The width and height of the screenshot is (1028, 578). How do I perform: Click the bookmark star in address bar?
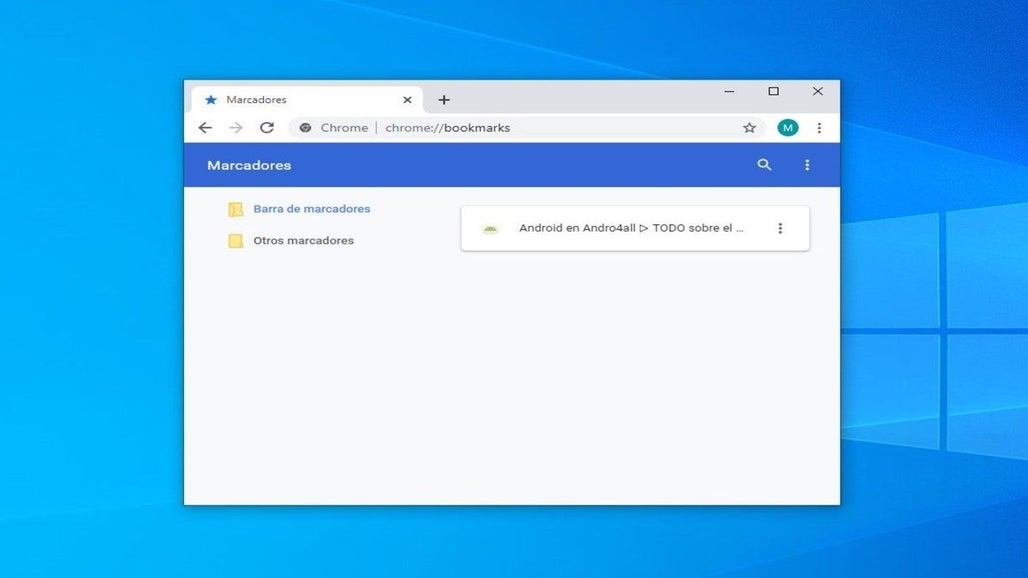[749, 128]
